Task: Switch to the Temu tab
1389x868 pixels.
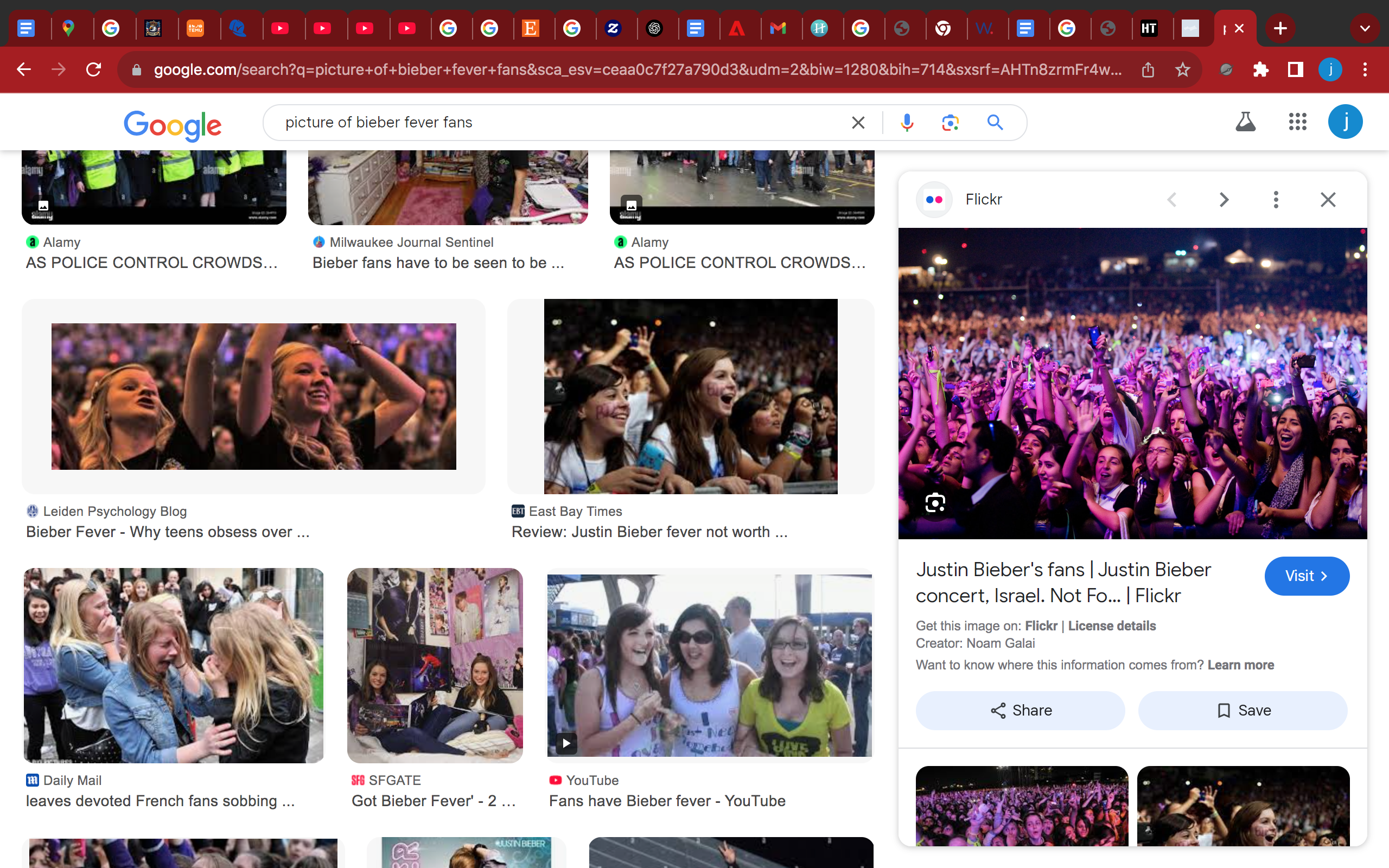Action: point(195,28)
